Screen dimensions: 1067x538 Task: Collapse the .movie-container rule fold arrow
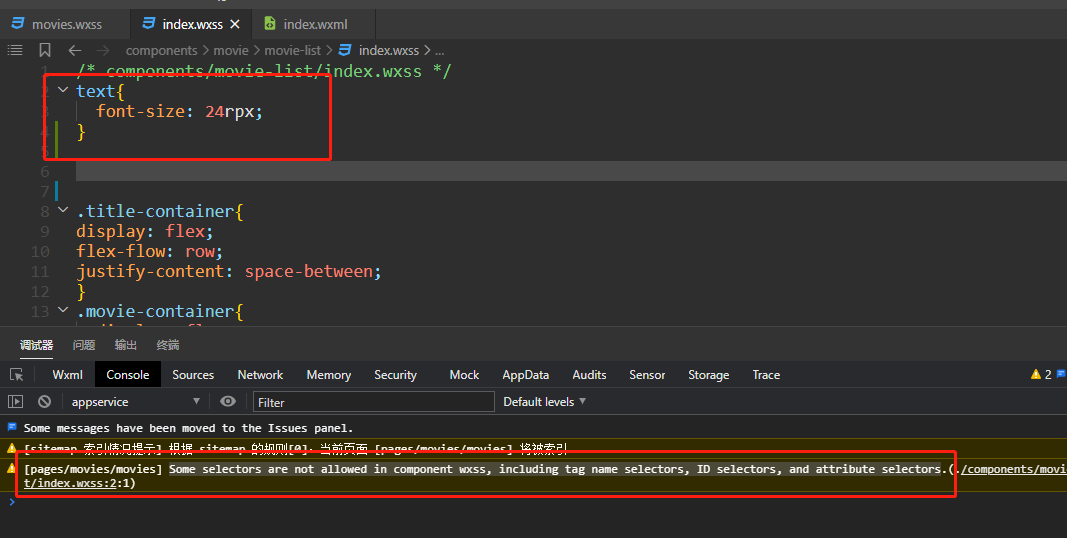63,310
